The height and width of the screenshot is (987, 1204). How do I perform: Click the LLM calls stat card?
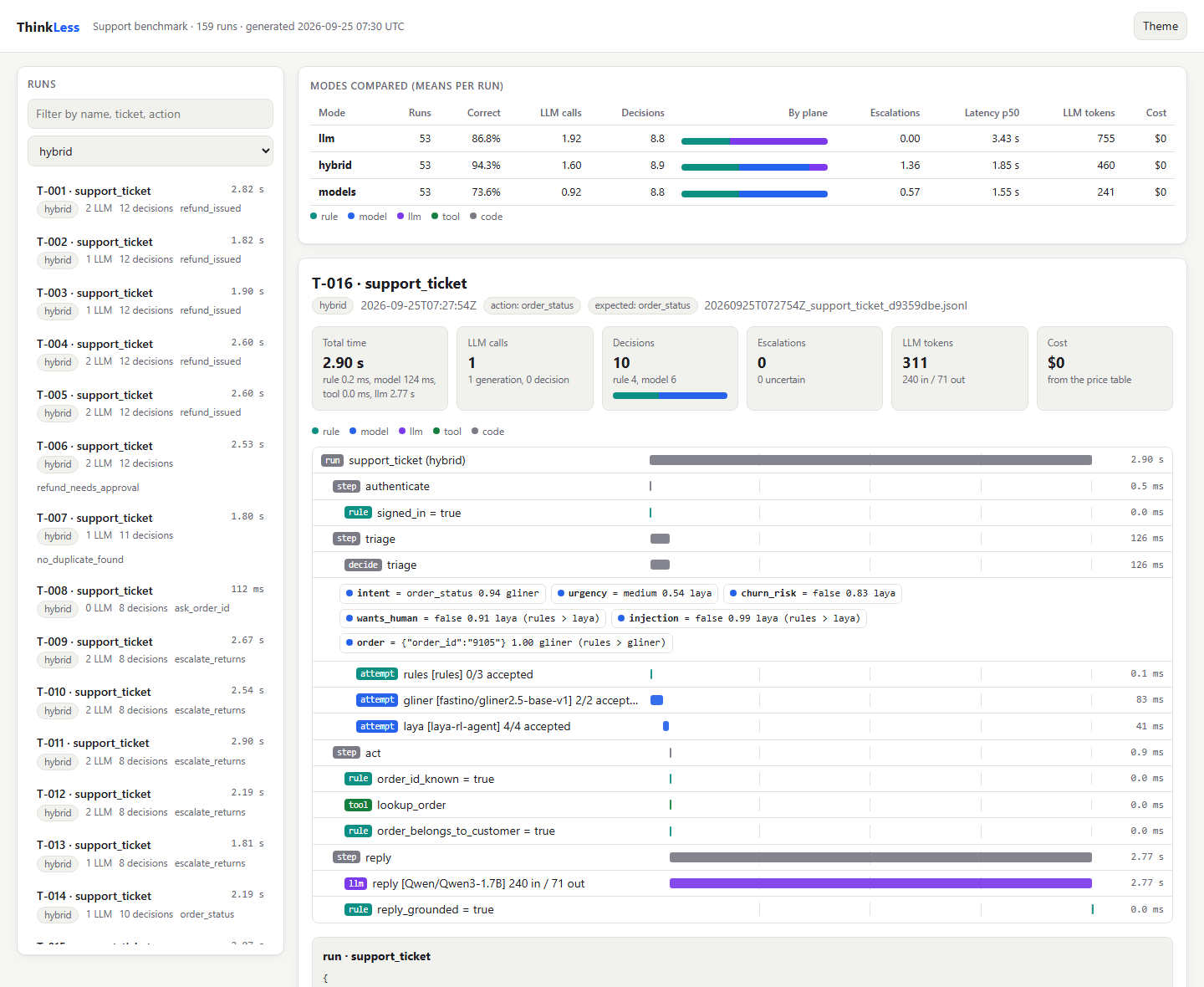coord(525,368)
